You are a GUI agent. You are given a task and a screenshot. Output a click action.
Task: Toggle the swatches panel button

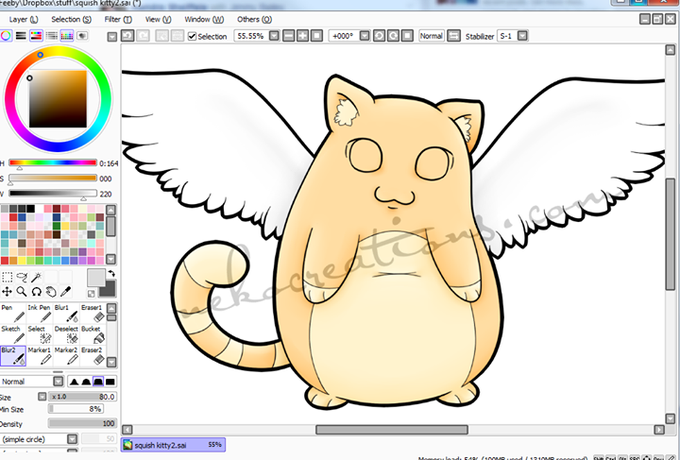coord(66,36)
